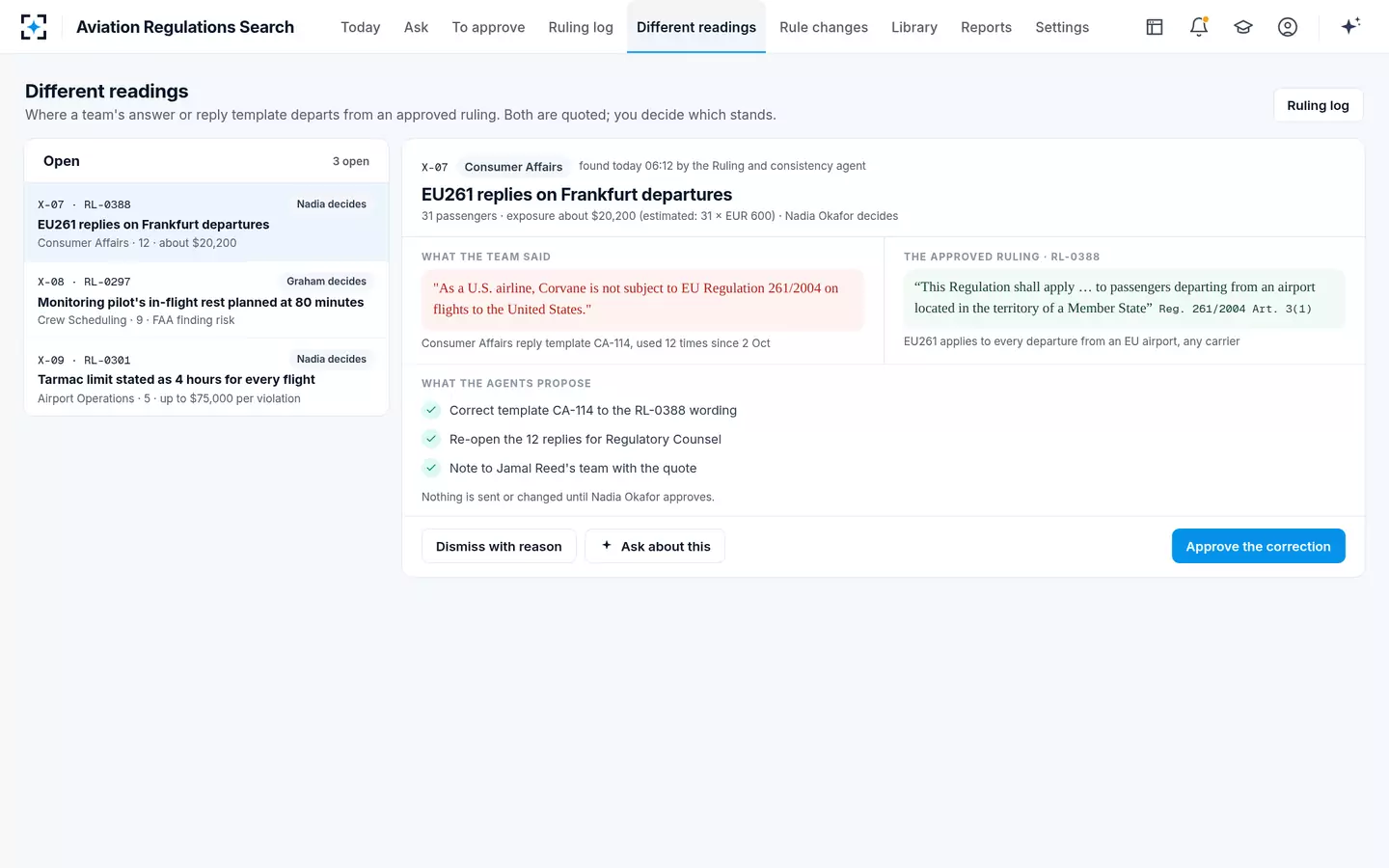Image resolution: width=1389 pixels, height=868 pixels.
Task: Click the 'Graham decides' badge
Action: [326, 282]
